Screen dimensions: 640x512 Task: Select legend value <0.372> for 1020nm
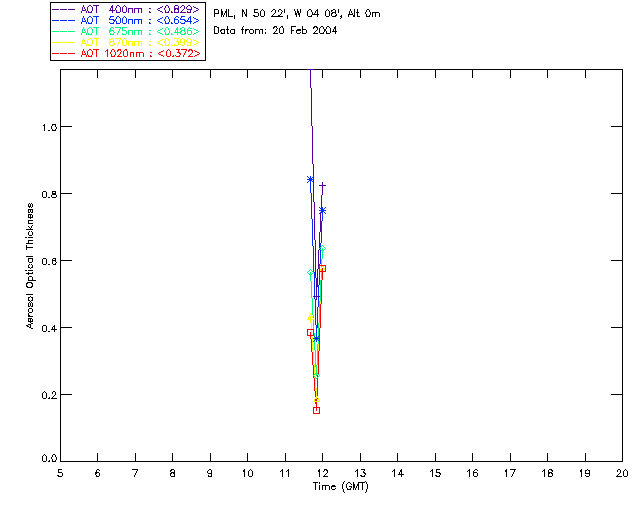(179, 53)
